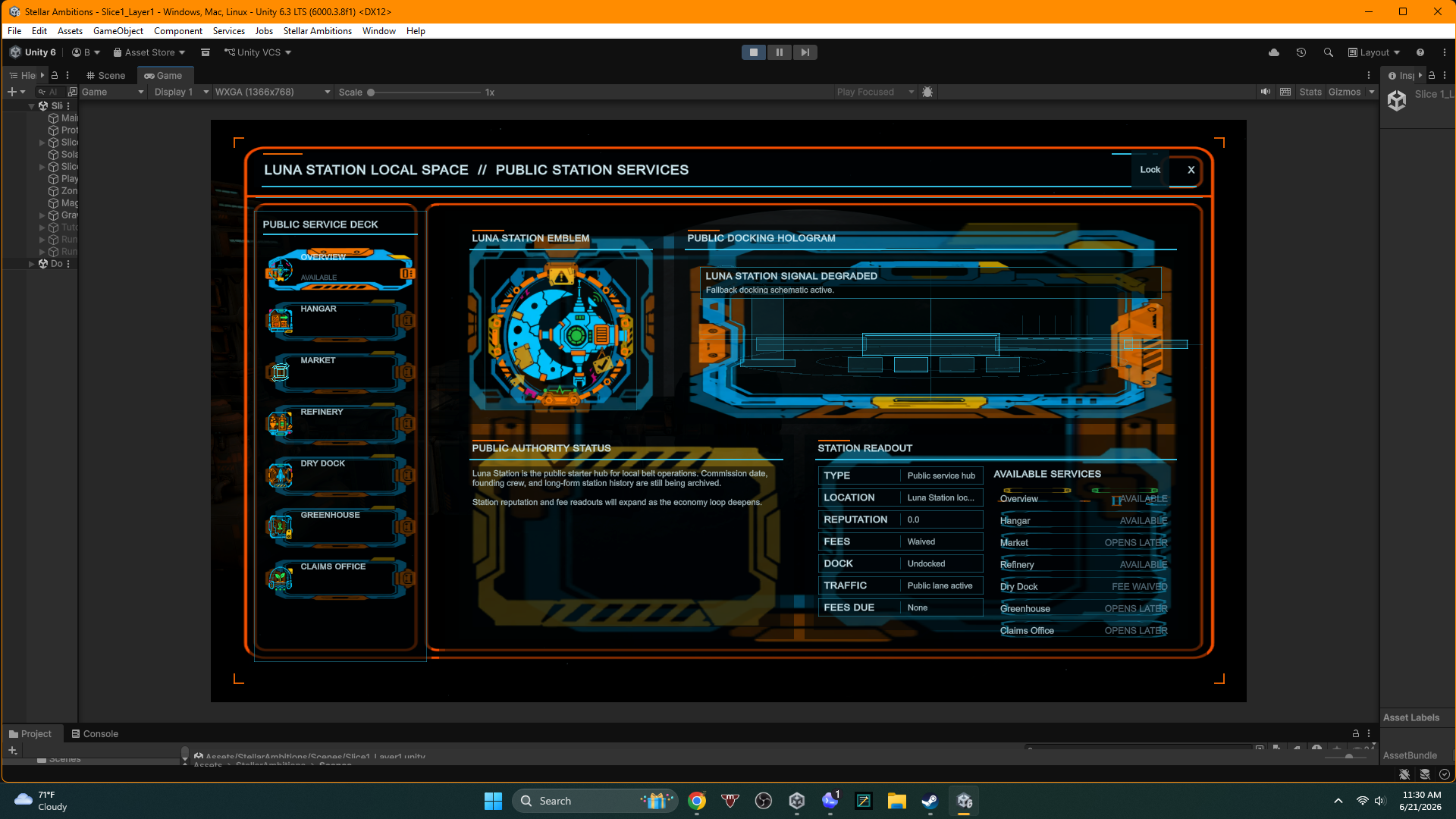This screenshot has width=1456, height=819.
Task: Open the Game view type dropdown
Action: [112, 92]
